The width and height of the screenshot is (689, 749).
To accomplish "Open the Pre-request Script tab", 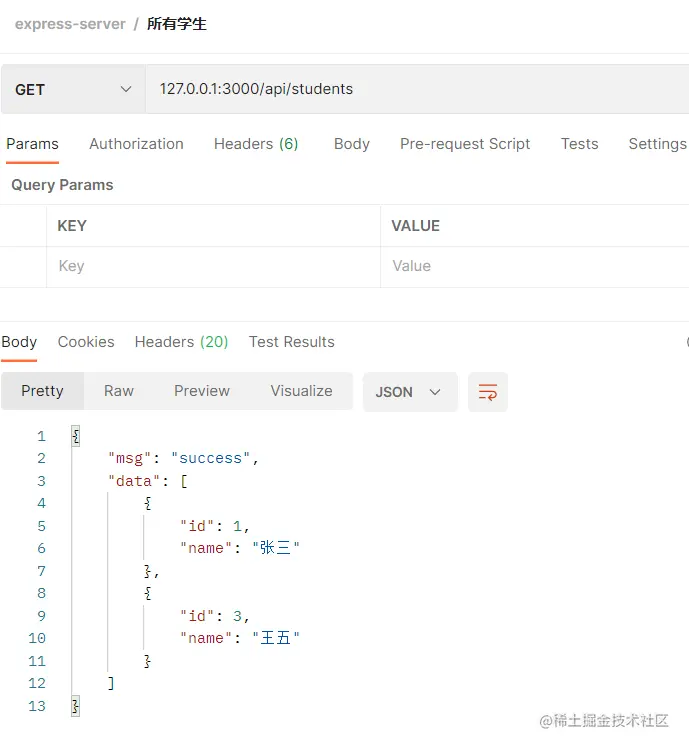I will tap(465, 144).
